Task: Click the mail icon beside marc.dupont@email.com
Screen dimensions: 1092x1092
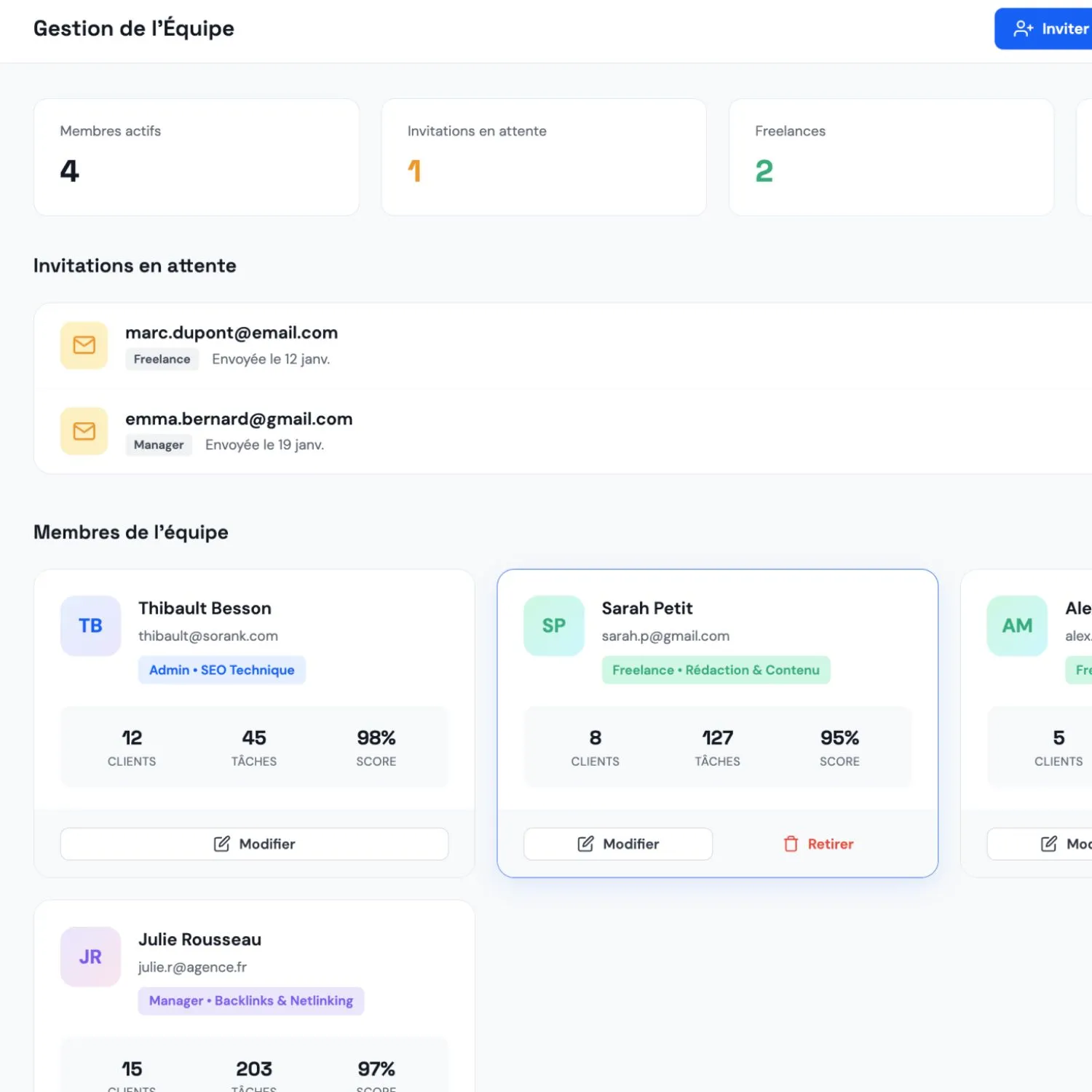Action: click(x=84, y=345)
